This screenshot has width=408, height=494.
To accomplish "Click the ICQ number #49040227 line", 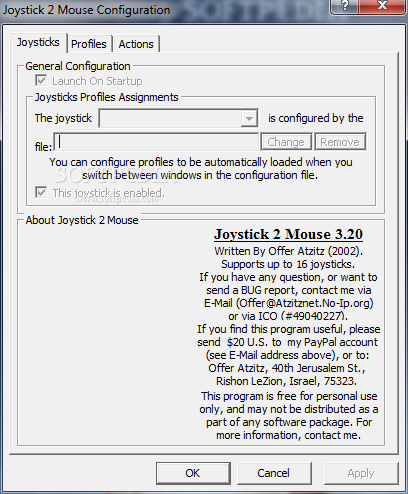I will coord(288,316).
